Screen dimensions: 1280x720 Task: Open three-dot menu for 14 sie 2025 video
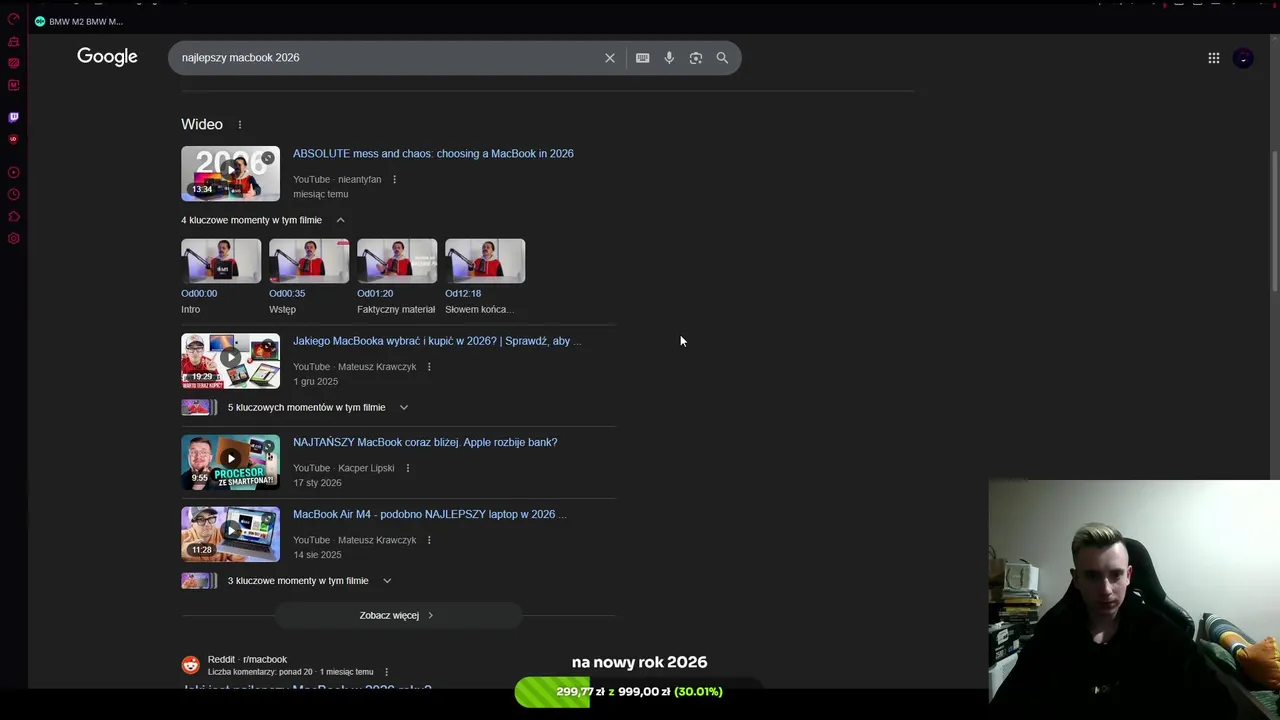(429, 540)
